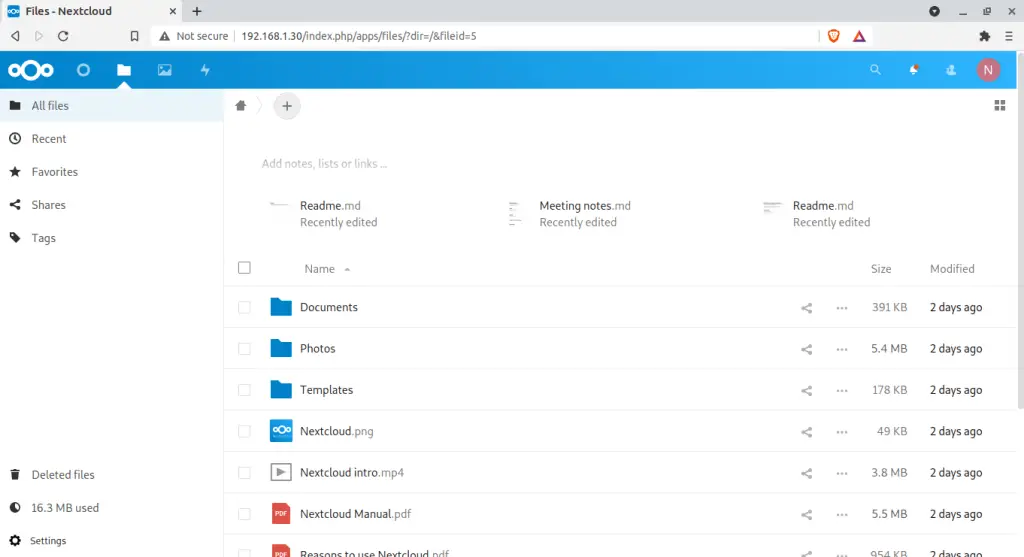Open the Nextcloud logo home link
The image size is (1024, 557).
pos(31,70)
